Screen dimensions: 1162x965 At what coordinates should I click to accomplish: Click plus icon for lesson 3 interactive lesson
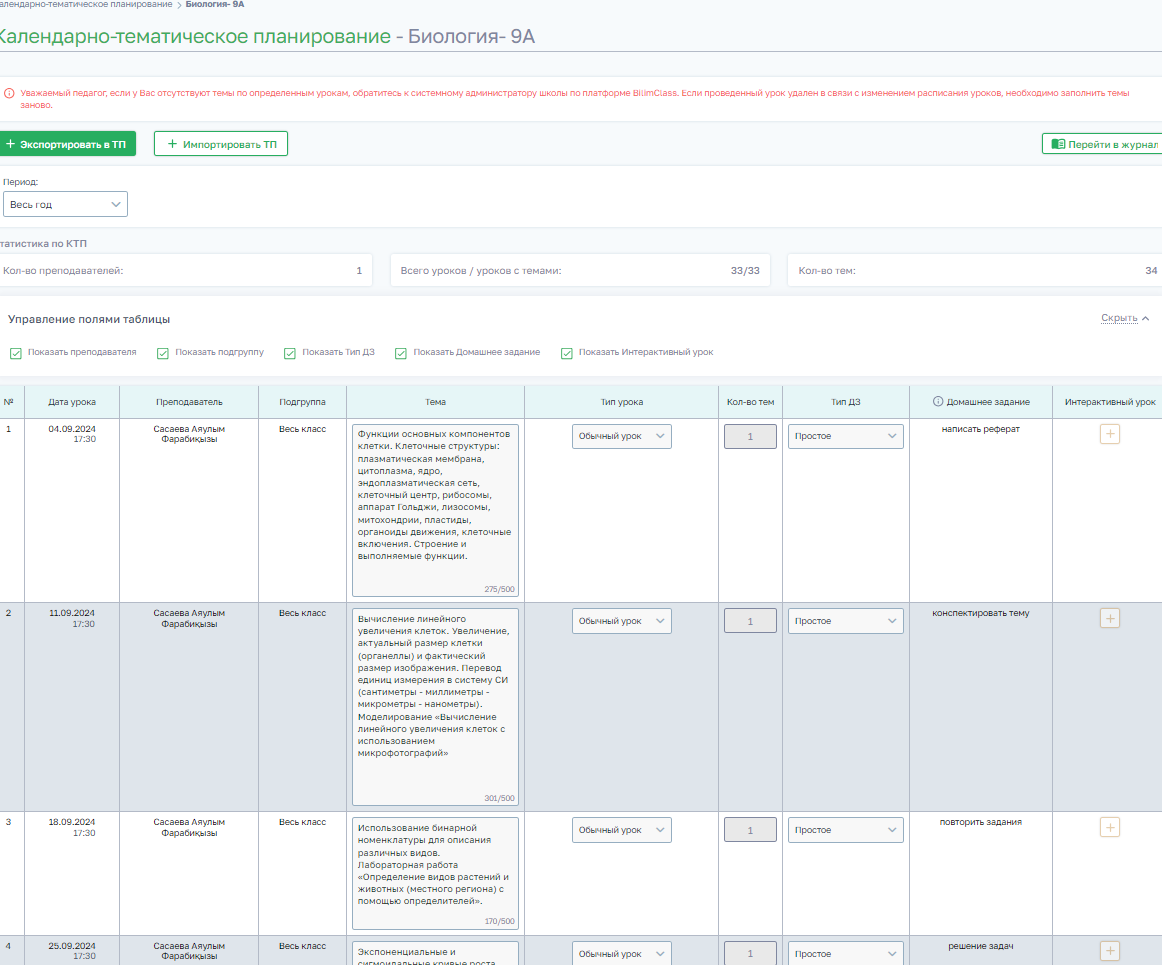pos(1109,827)
